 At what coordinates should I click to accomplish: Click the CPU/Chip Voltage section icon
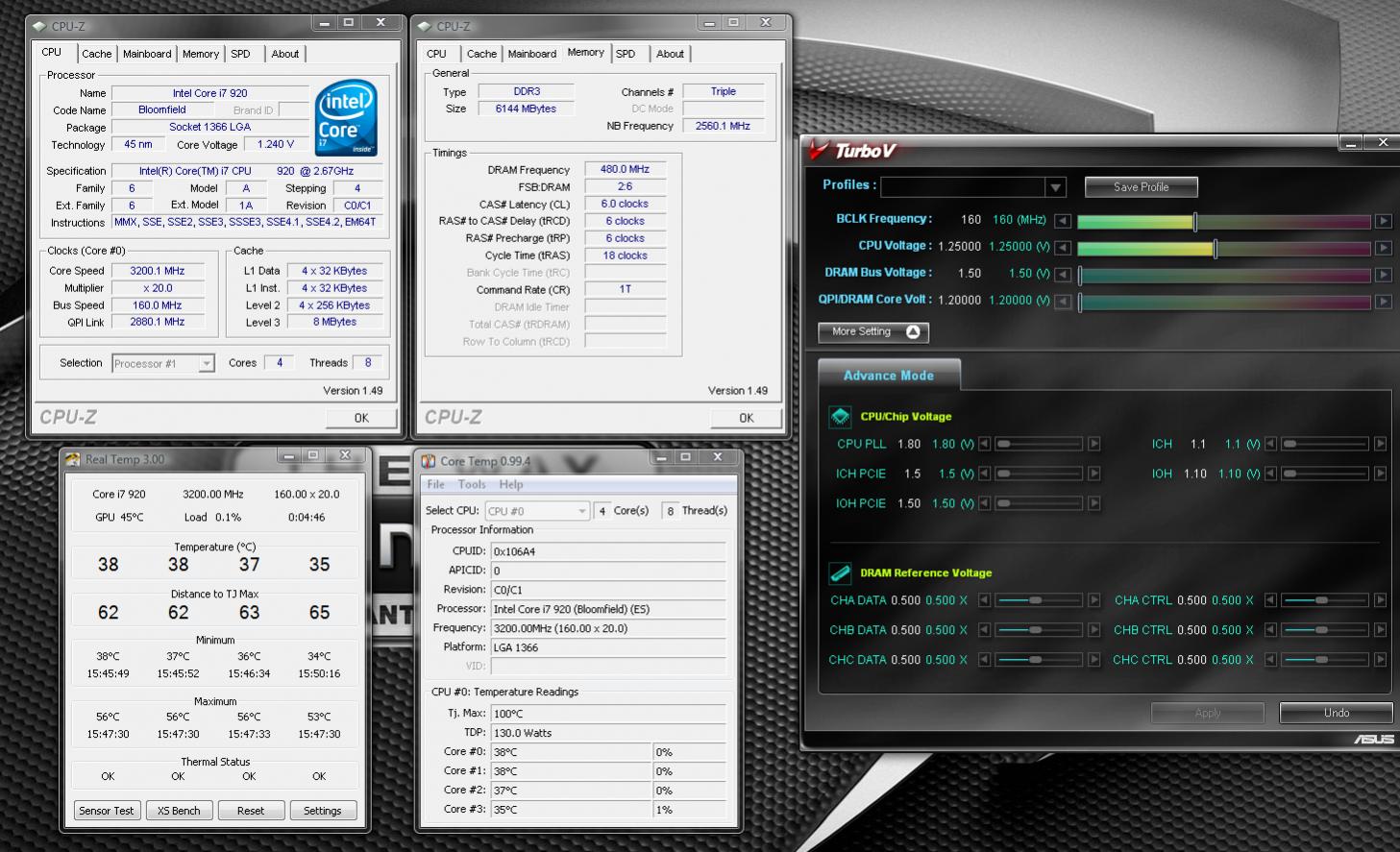[840, 417]
